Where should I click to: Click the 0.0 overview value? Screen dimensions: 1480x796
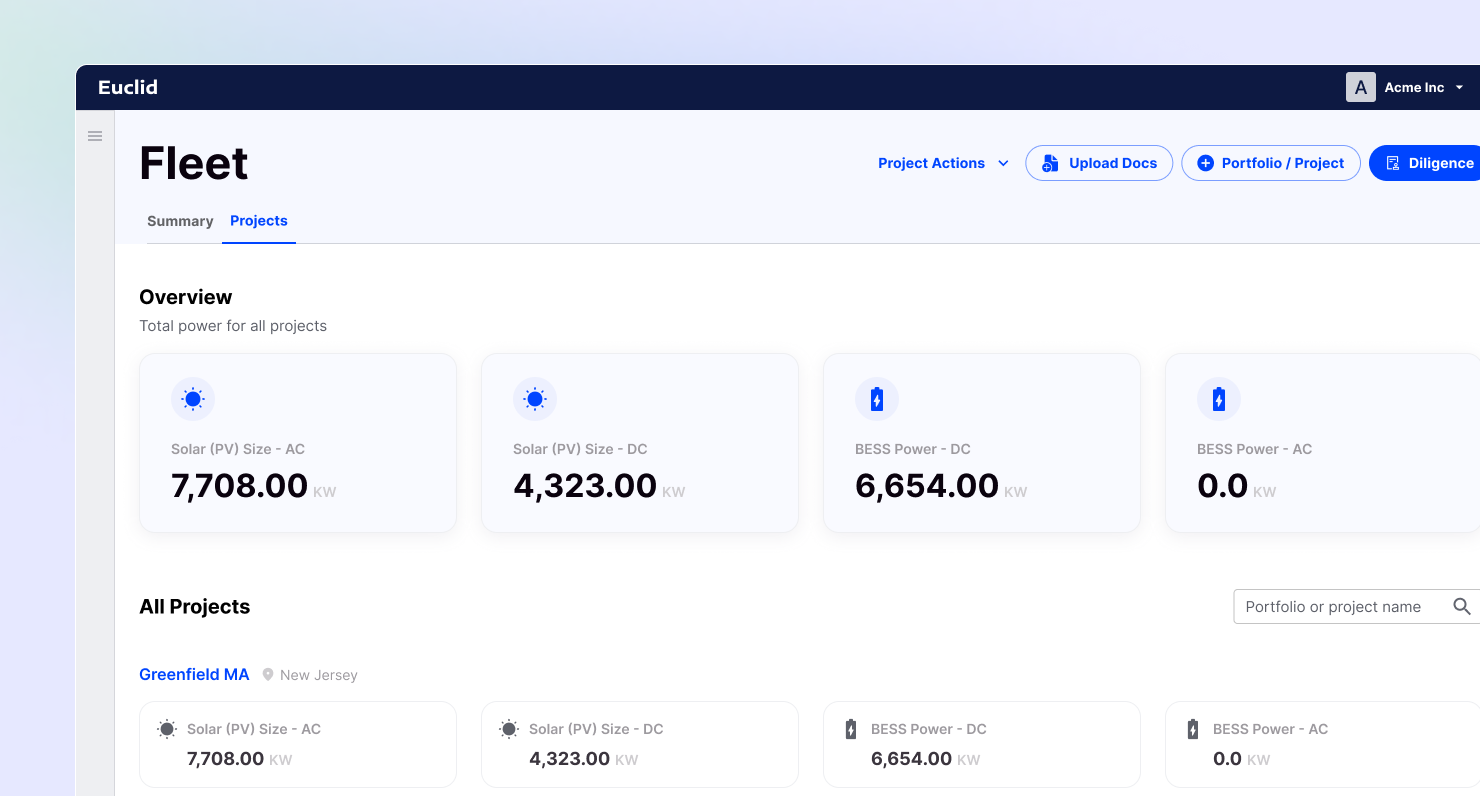click(1222, 485)
